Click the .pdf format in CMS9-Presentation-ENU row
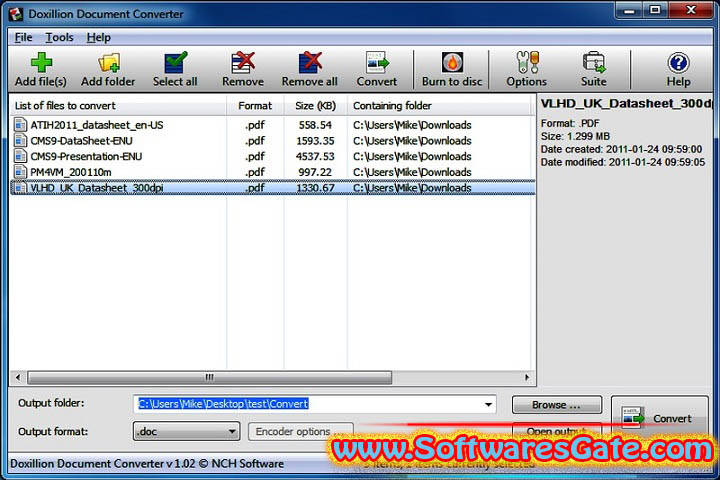The width and height of the screenshot is (720, 480). coord(255,156)
